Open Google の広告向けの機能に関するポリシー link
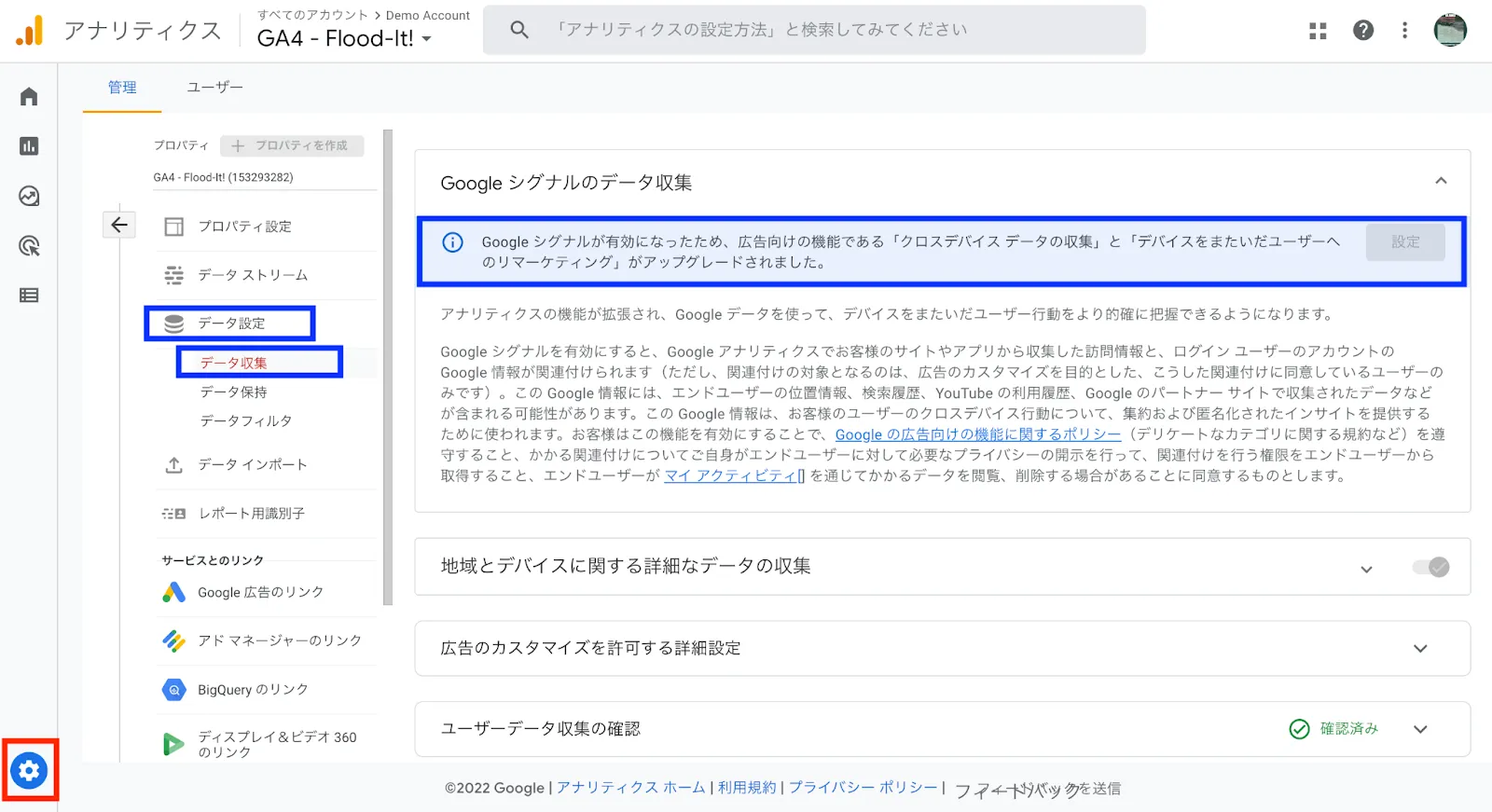Viewport: 1492px width, 812px height. [978, 434]
